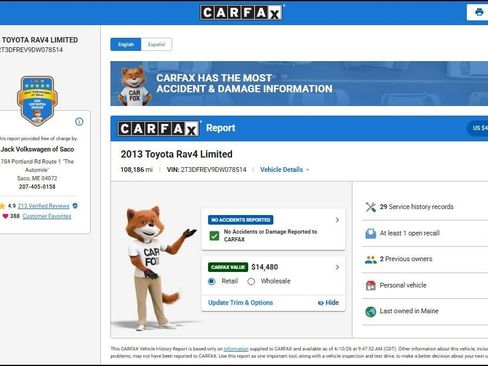The width and height of the screenshot is (488, 366).
Task: Click the TOYOTA RAV4 LIMITED sidebar title
Action: [x=40, y=40]
